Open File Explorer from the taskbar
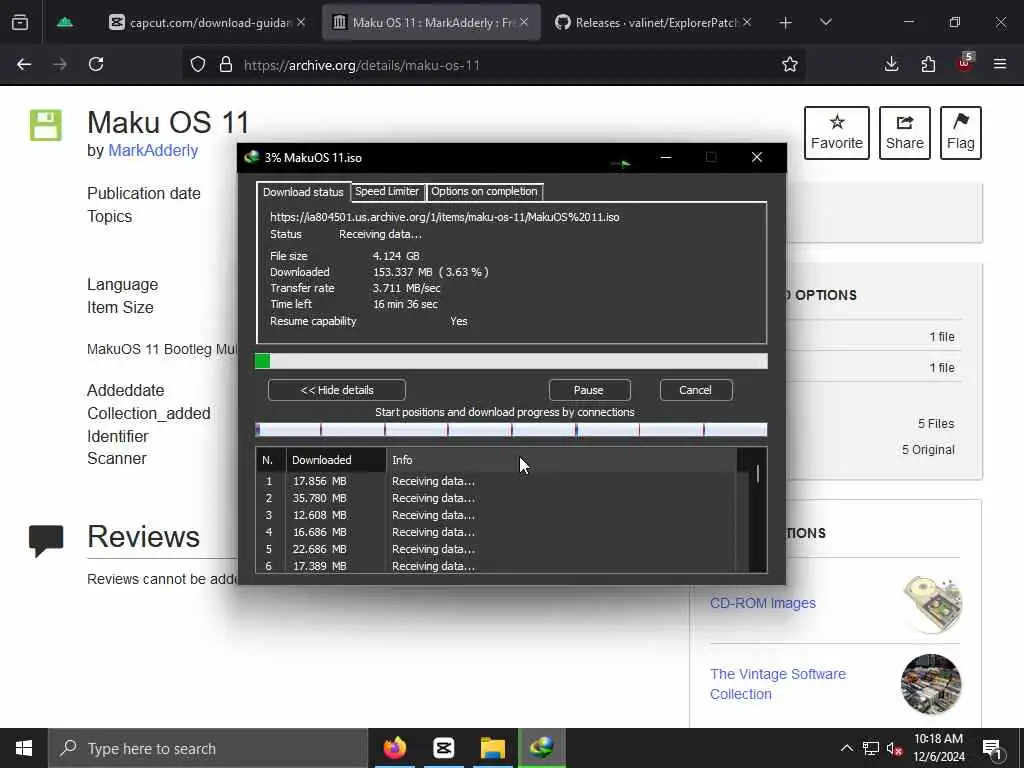Image resolution: width=1024 pixels, height=768 pixels. 493,748
